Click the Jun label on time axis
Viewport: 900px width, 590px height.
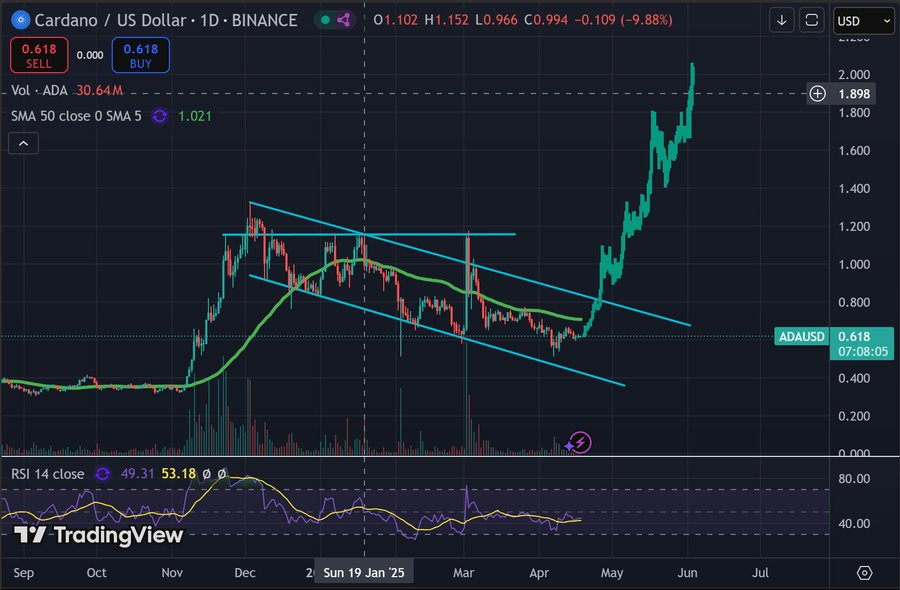687,573
